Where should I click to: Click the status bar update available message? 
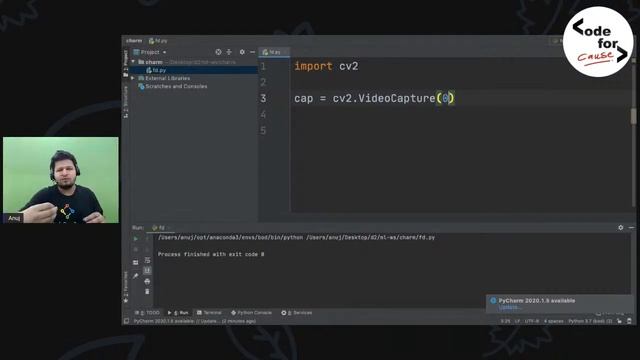point(195,321)
